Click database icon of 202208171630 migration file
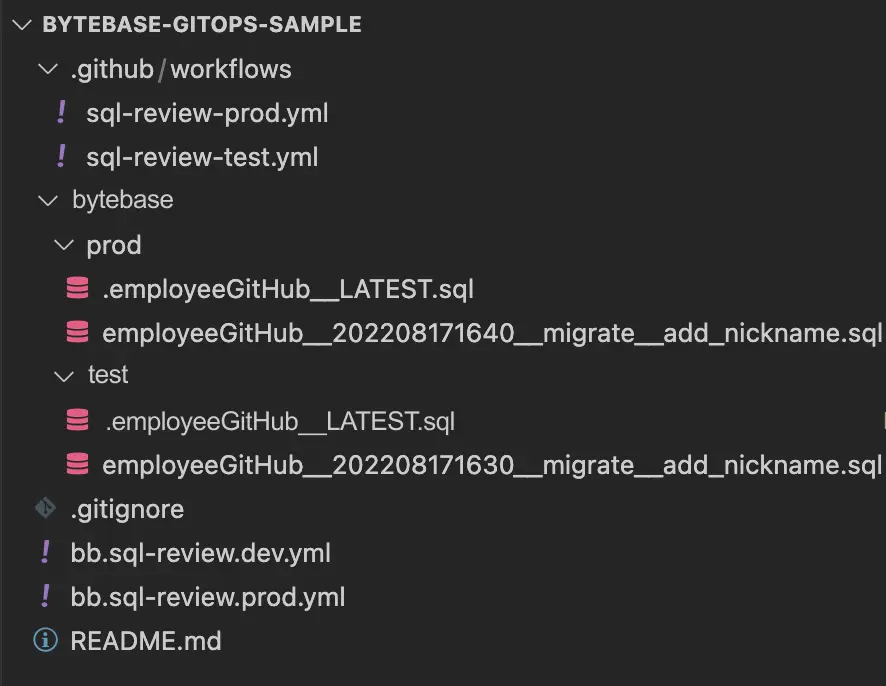 (x=77, y=464)
